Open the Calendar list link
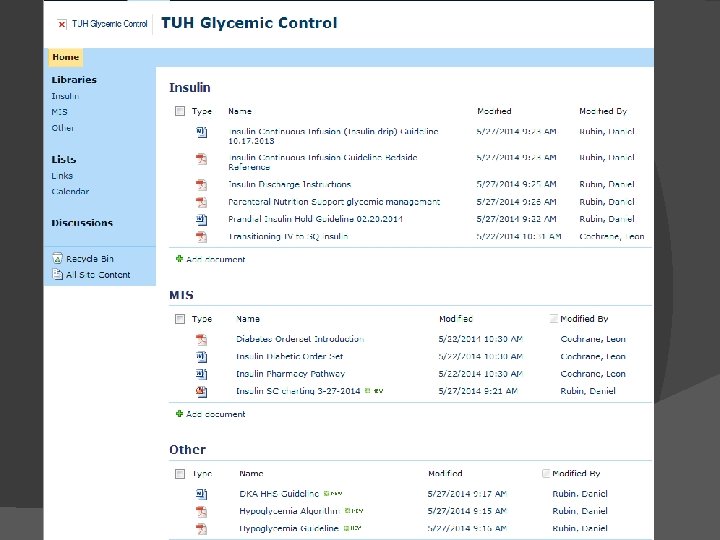Image resolution: width=720 pixels, height=540 pixels. pyautogui.click(x=70, y=191)
